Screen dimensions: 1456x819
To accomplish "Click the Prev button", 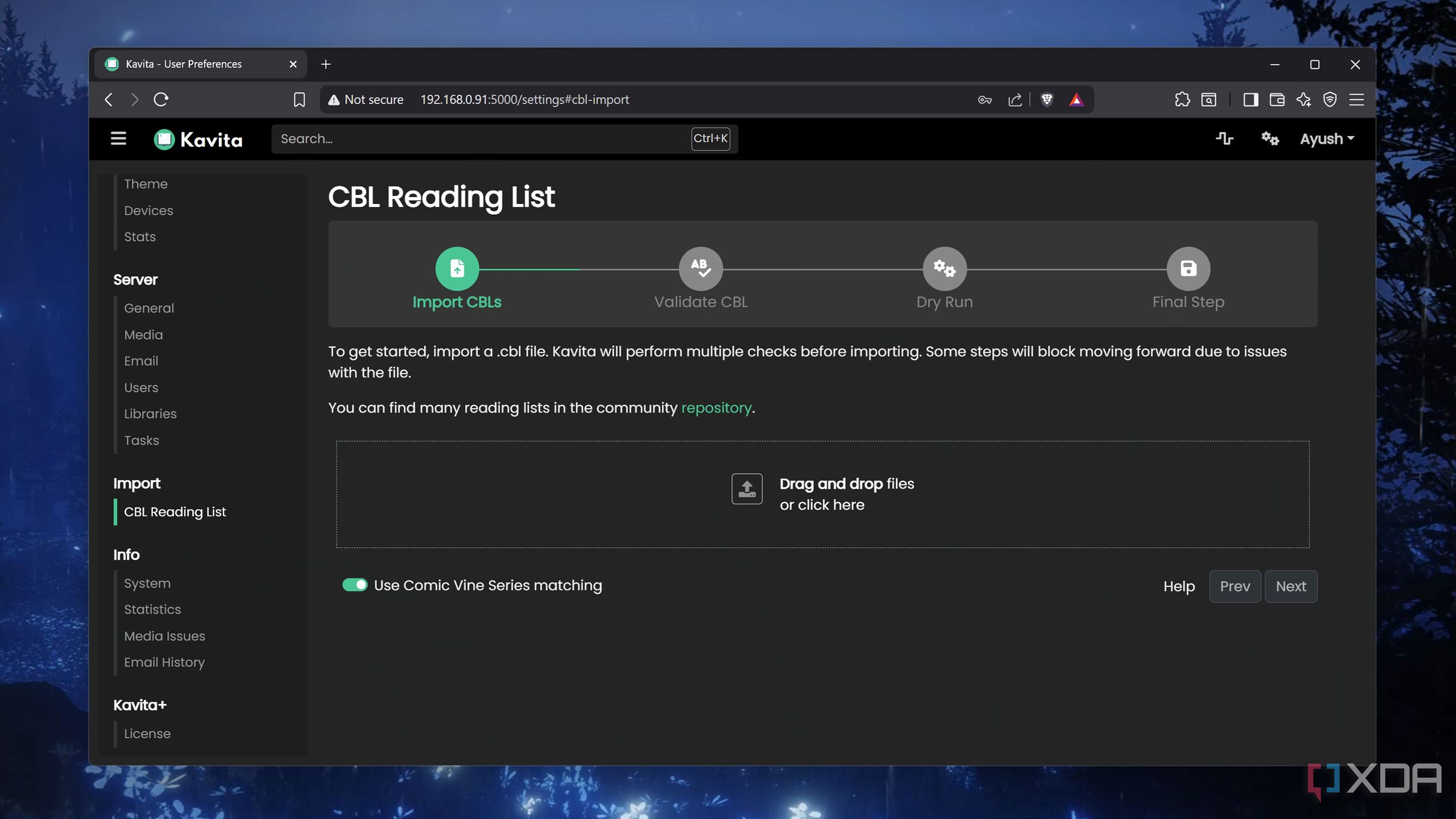I will 1235,586.
